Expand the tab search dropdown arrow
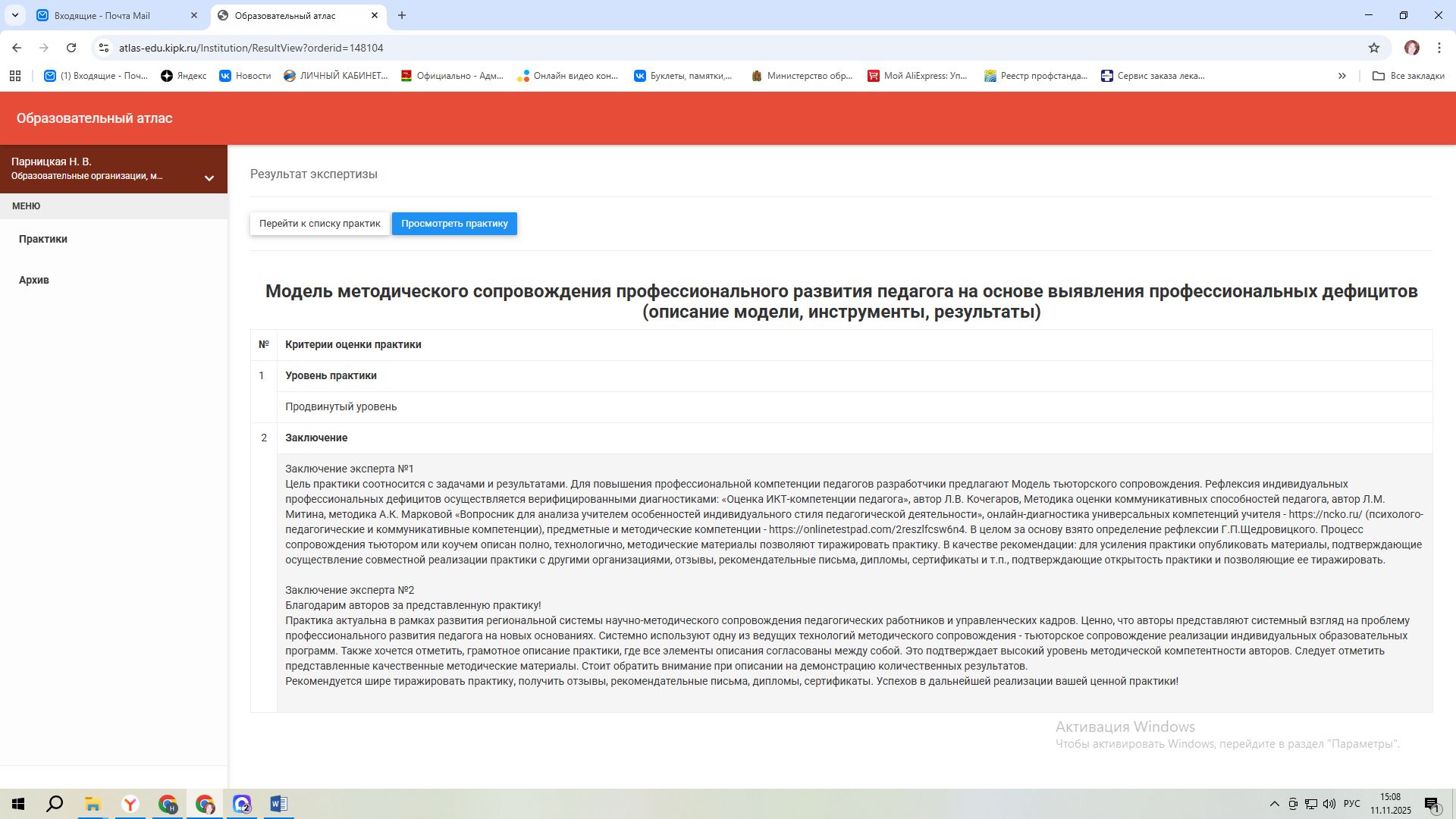This screenshot has height=819, width=1456. (x=14, y=15)
